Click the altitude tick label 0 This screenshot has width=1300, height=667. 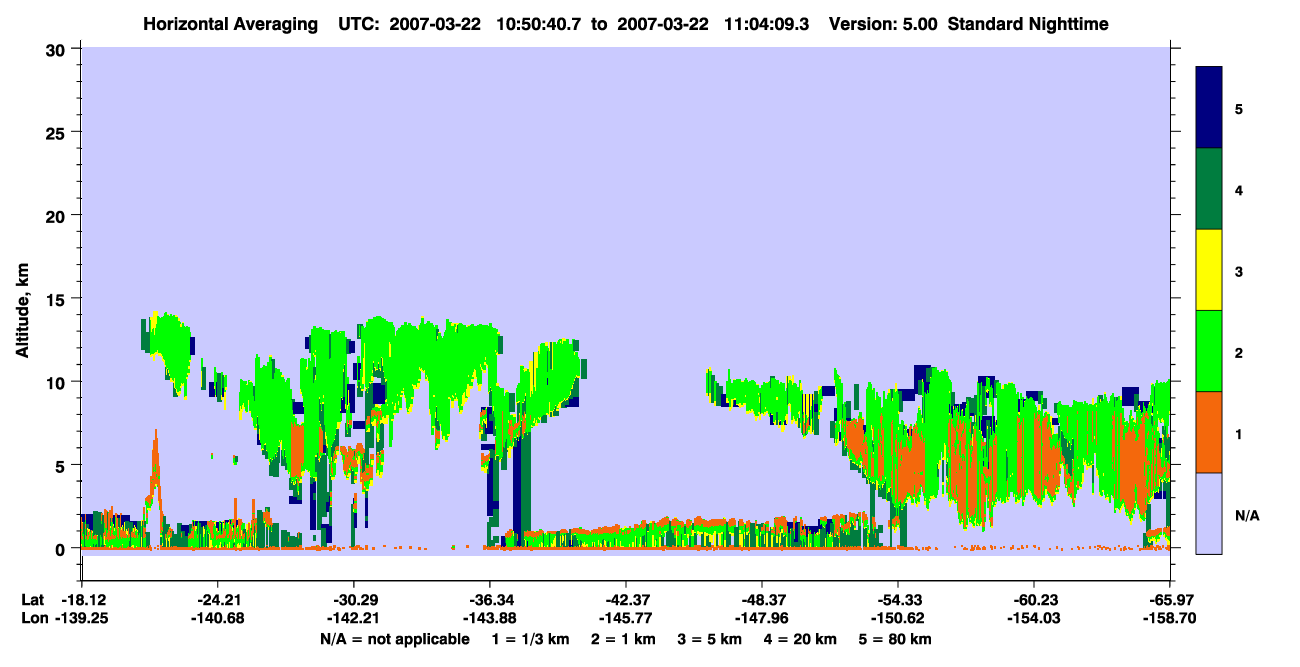click(63, 548)
